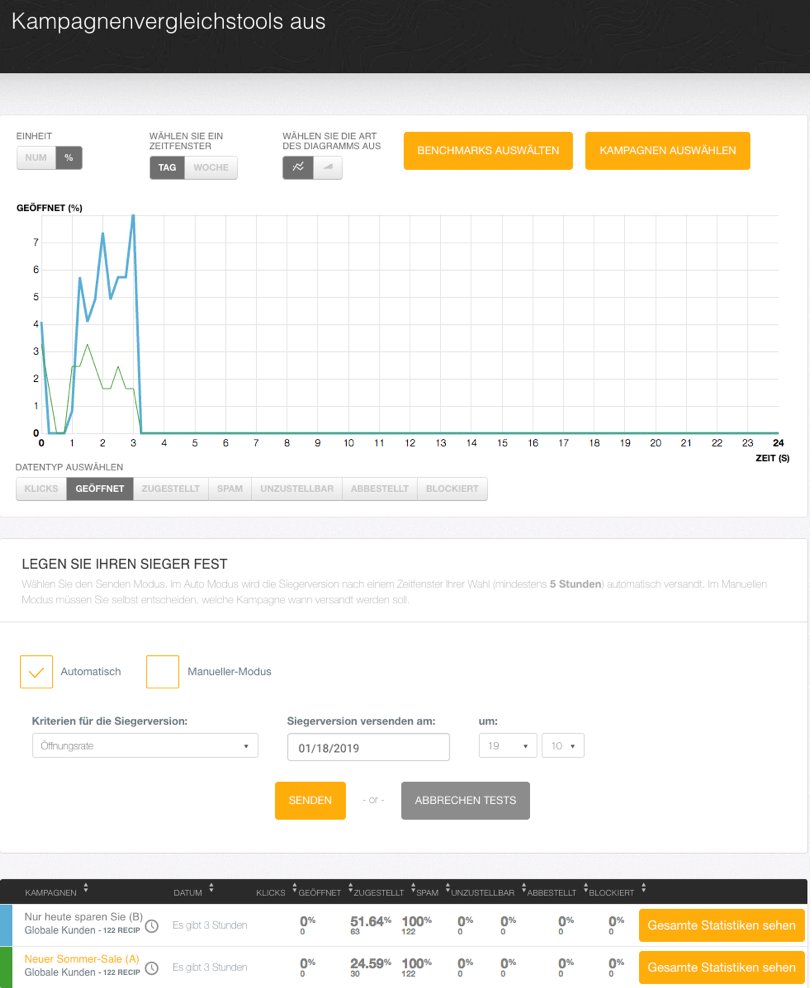Click the 51.64% opened value
Viewport: 812px width, 988px height.
370,922
